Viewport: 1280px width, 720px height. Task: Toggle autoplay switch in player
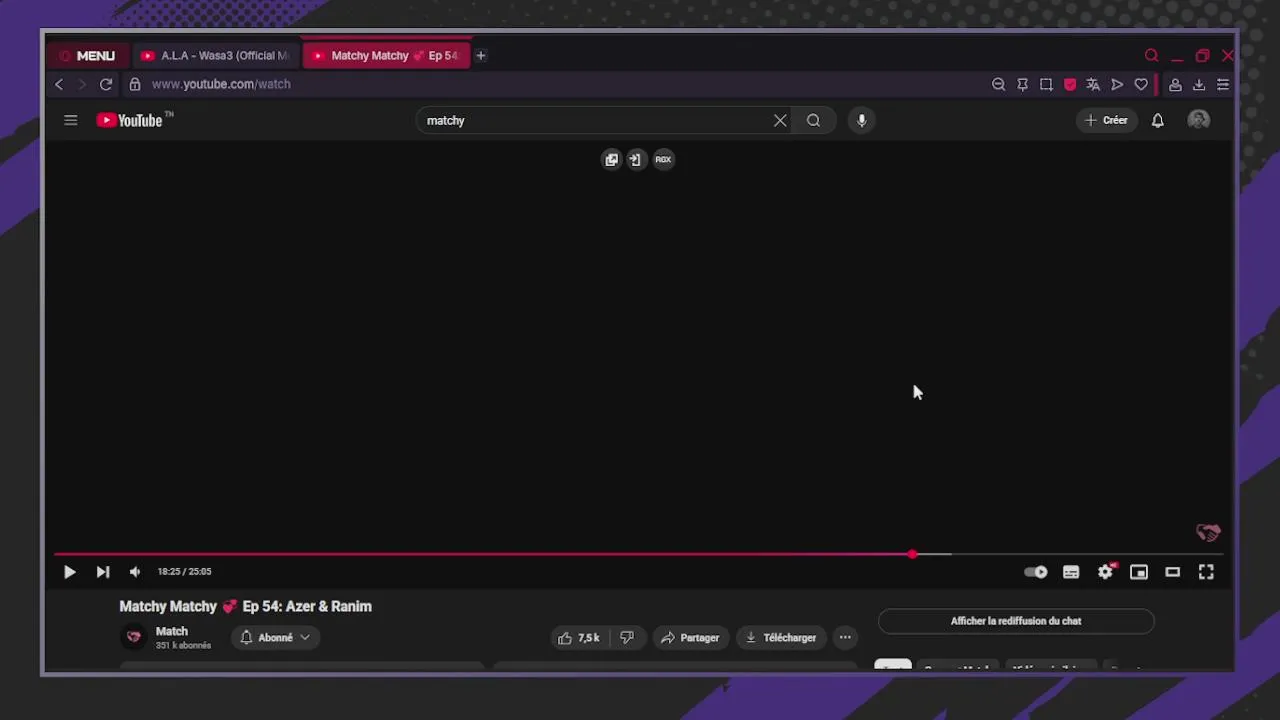(1036, 572)
